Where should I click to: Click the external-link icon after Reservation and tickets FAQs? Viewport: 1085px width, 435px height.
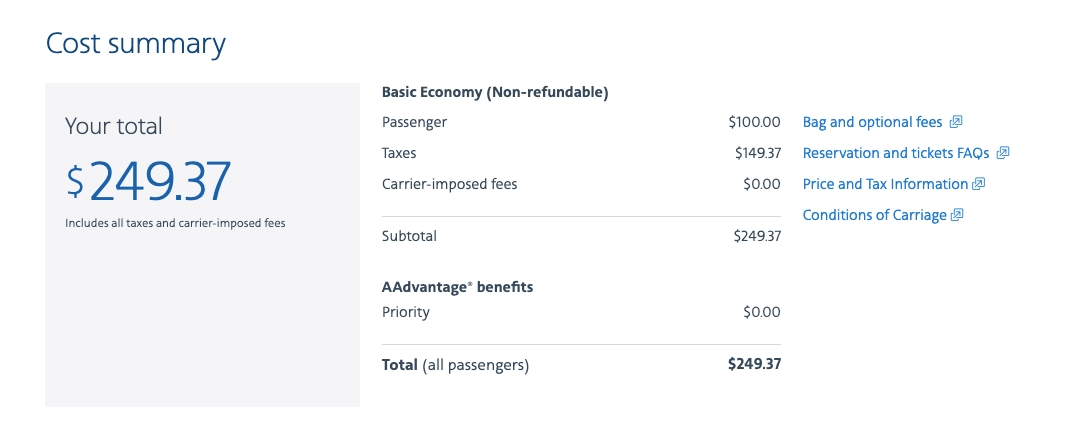[1003, 153]
